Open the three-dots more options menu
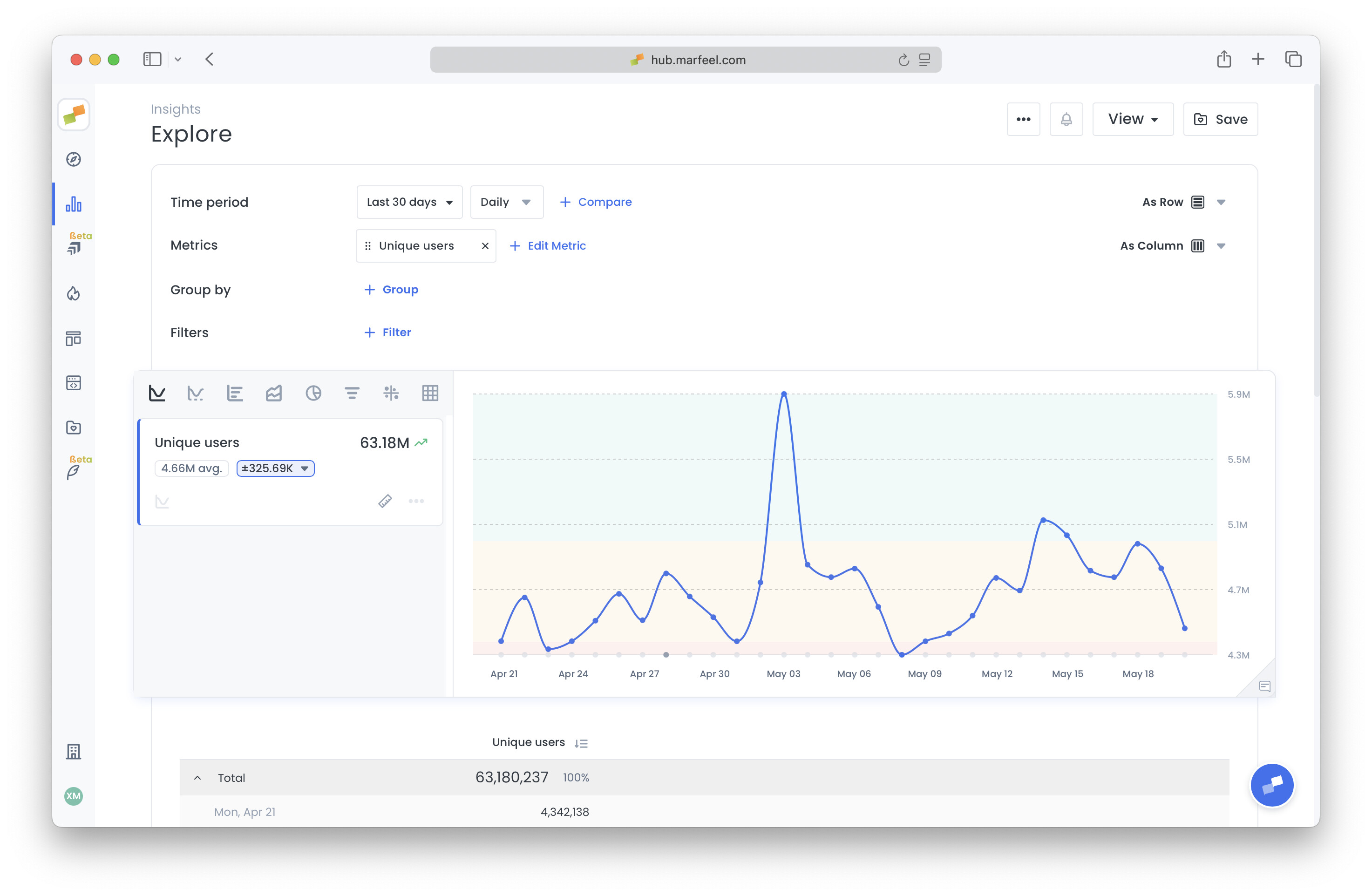The width and height of the screenshot is (1372, 896). (1023, 119)
